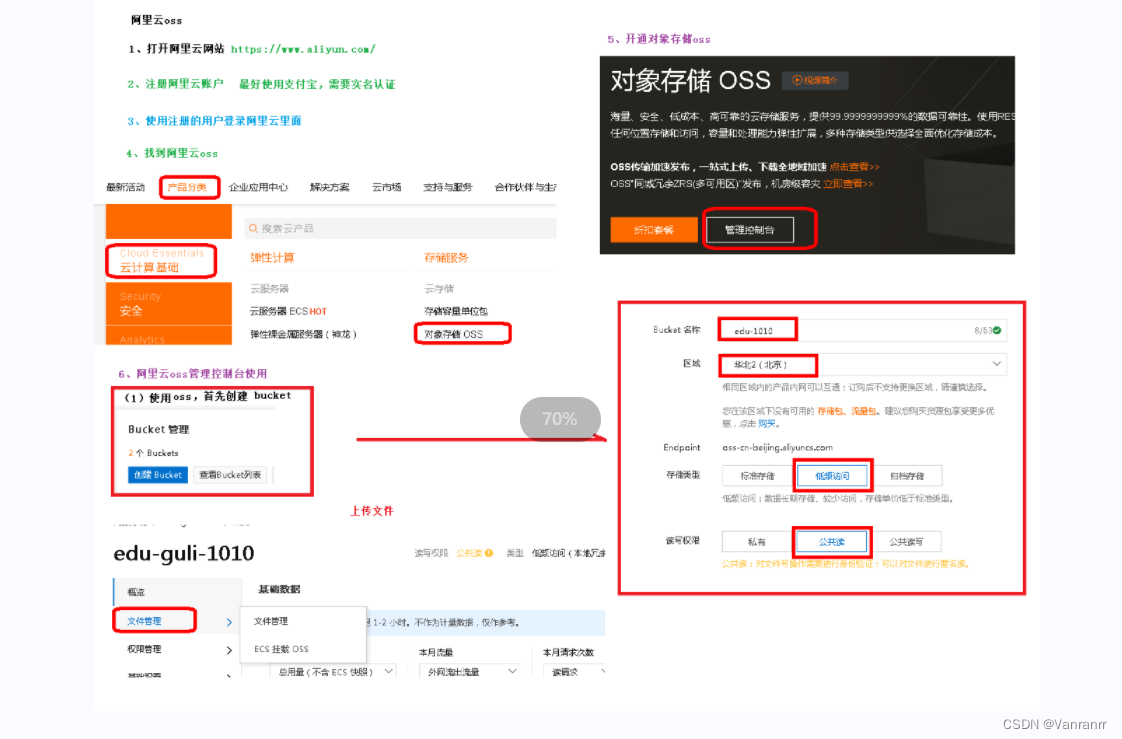
Task: Open the 总用量（不含 ECS 快照）dropdown
Action: [x=333, y=672]
